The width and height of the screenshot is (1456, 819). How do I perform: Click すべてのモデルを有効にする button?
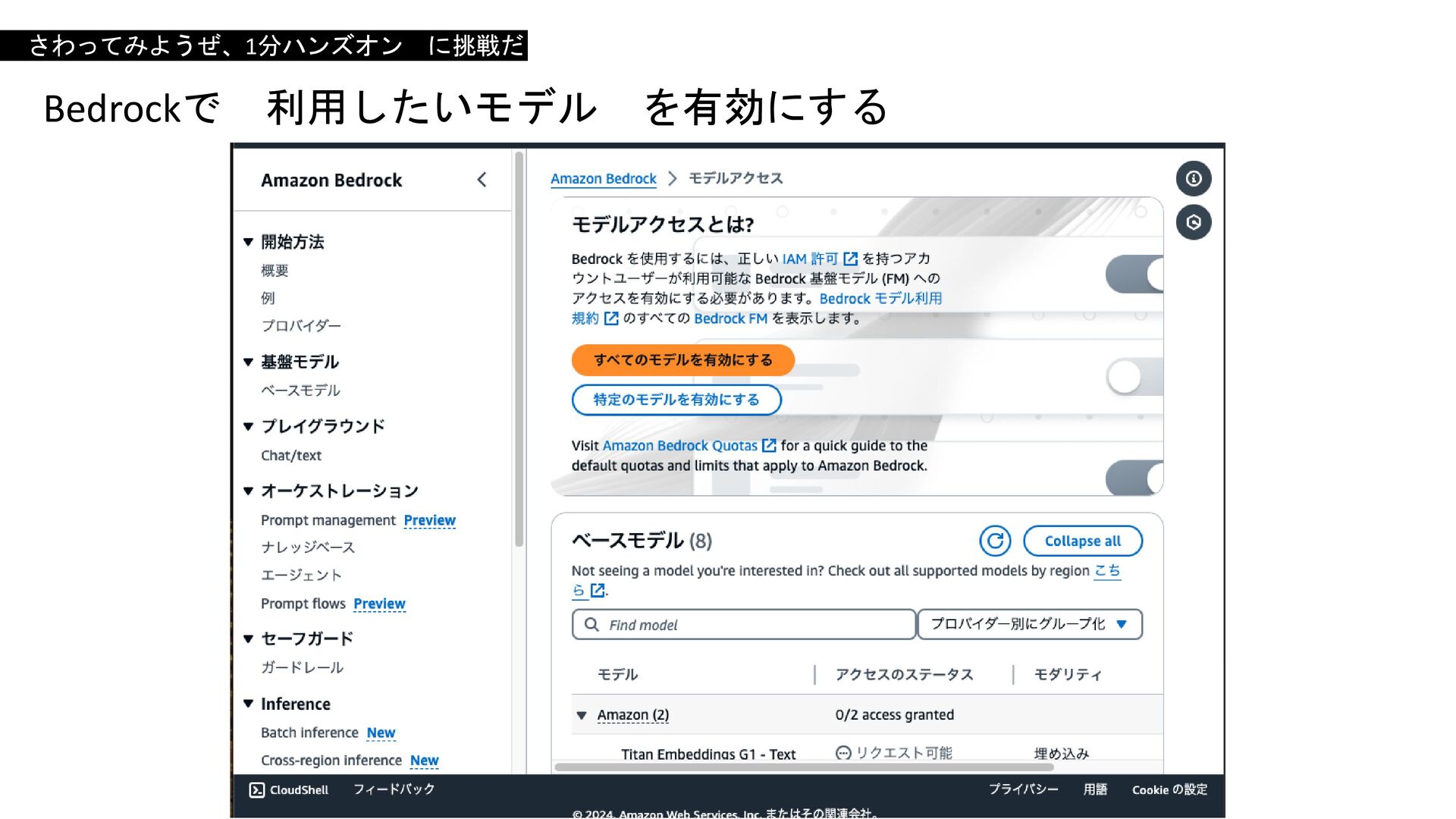682,360
